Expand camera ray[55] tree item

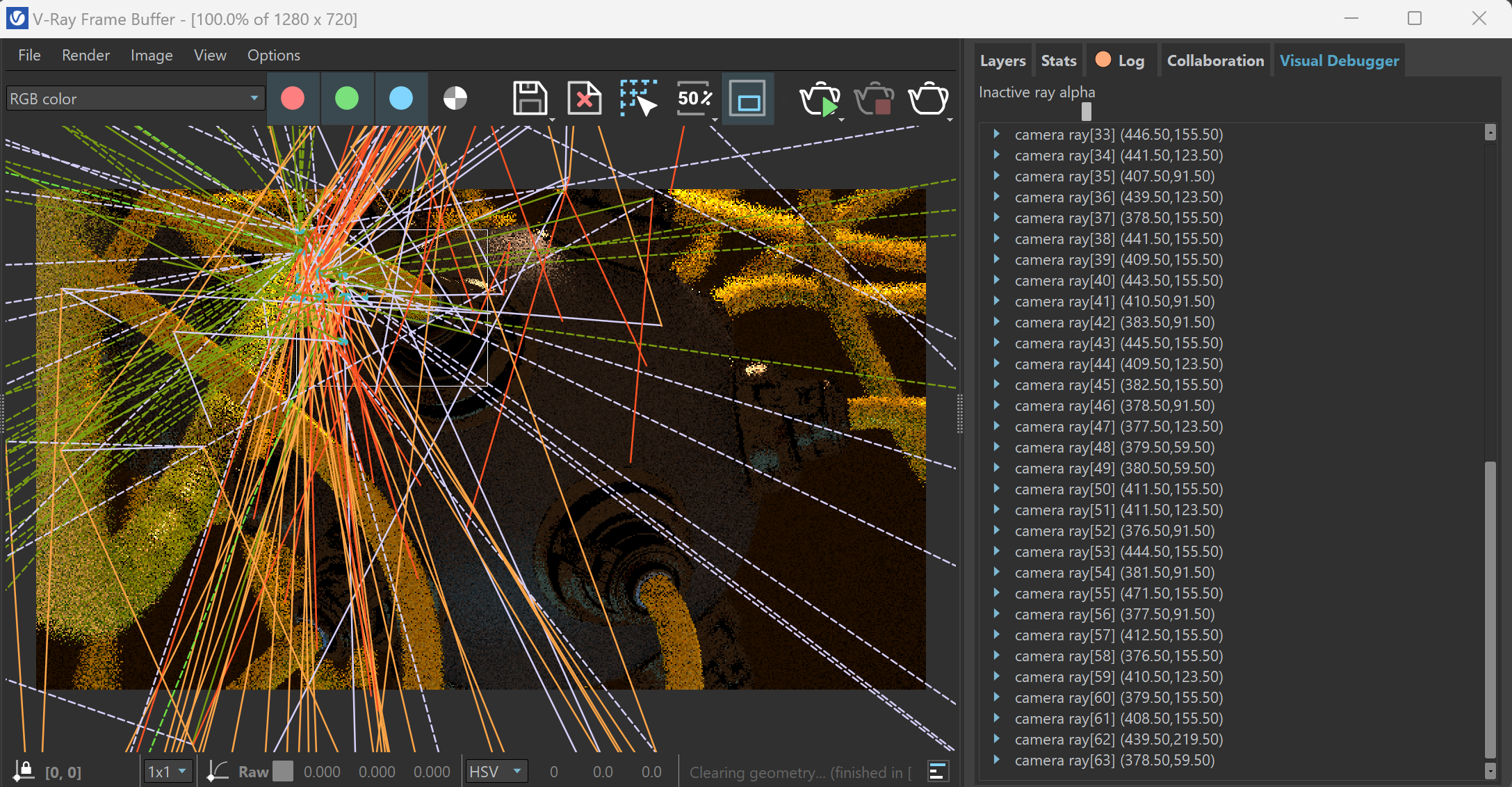(996, 593)
